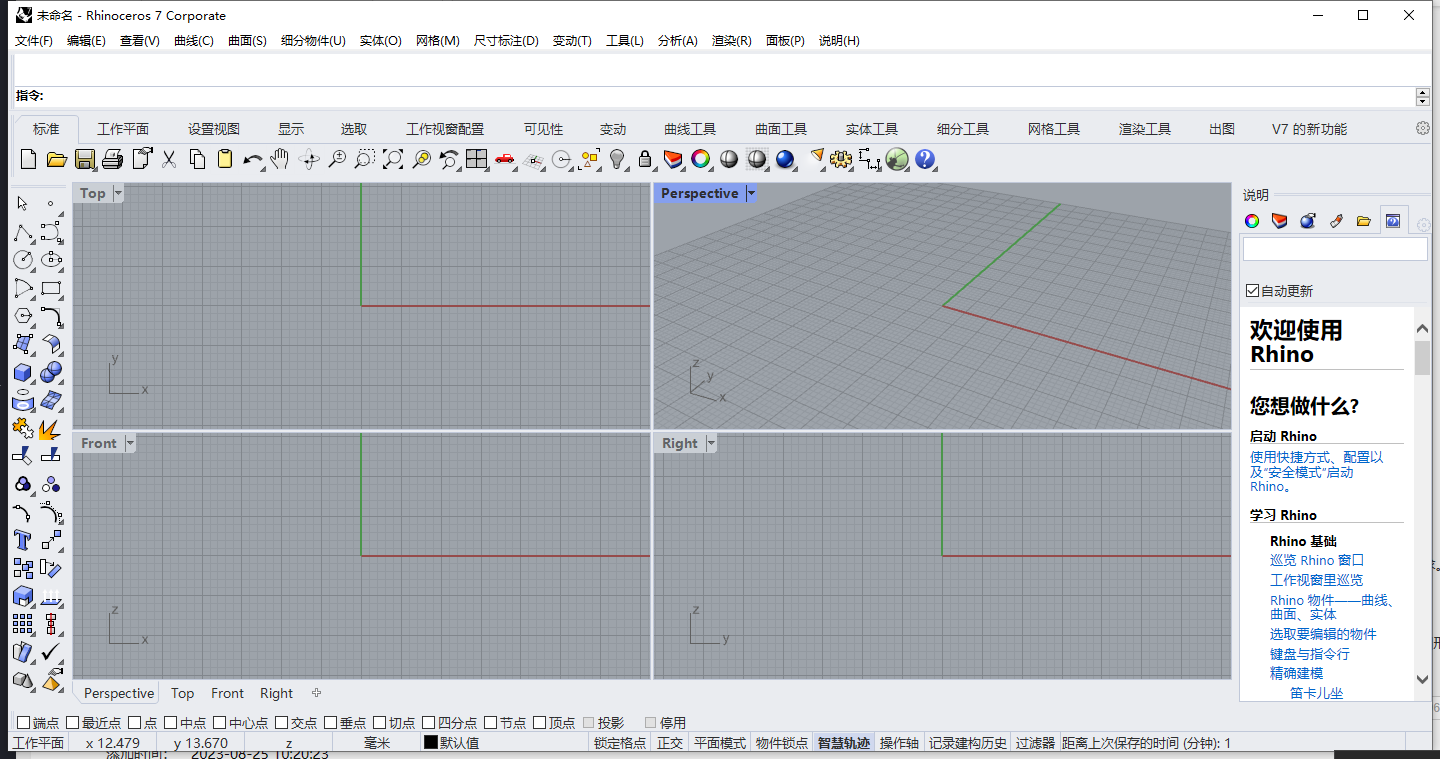Click the Lock Objects padlock icon
The image size is (1440, 759).
(x=645, y=159)
